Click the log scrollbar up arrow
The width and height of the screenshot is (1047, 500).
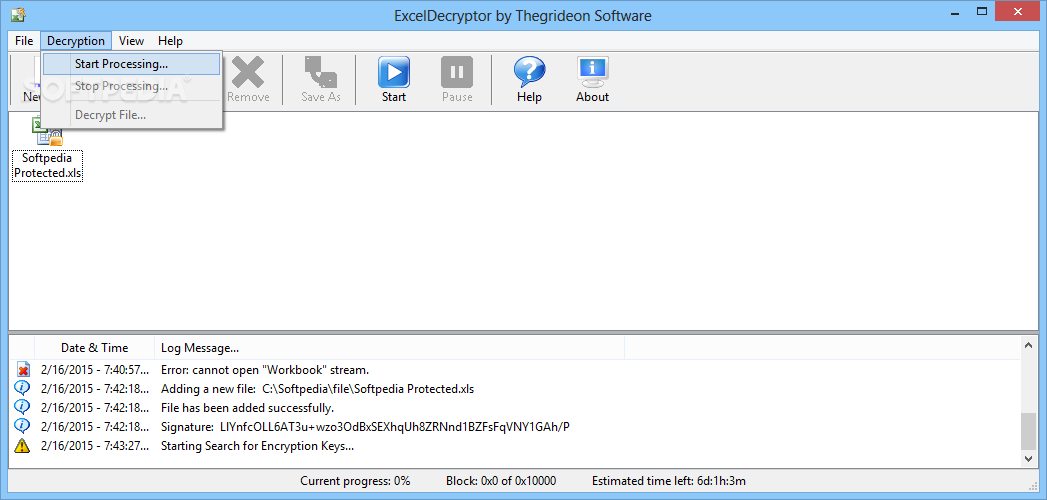[1028, 344]
